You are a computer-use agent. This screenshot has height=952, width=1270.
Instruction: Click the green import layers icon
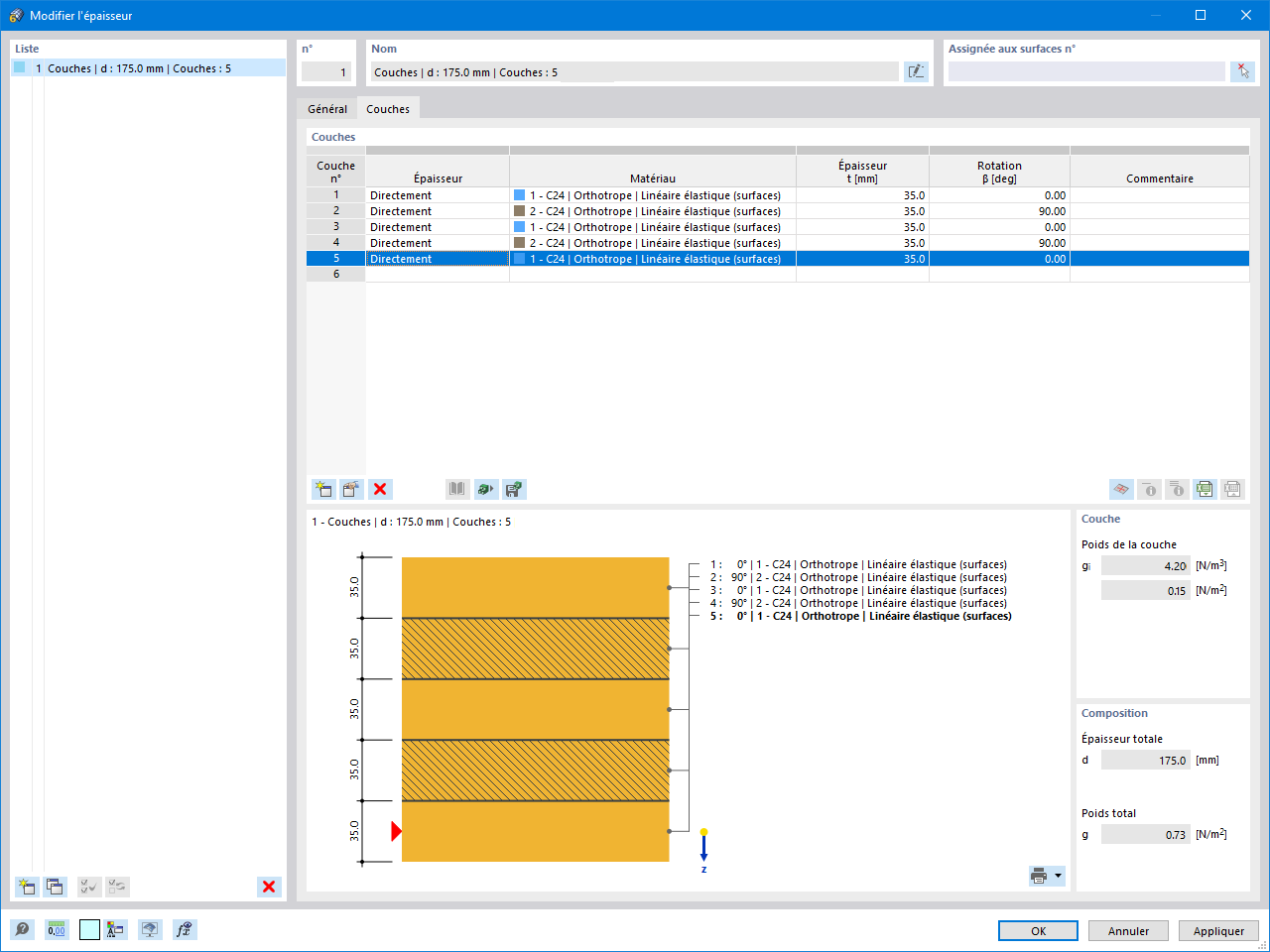(x=485, y=489)
